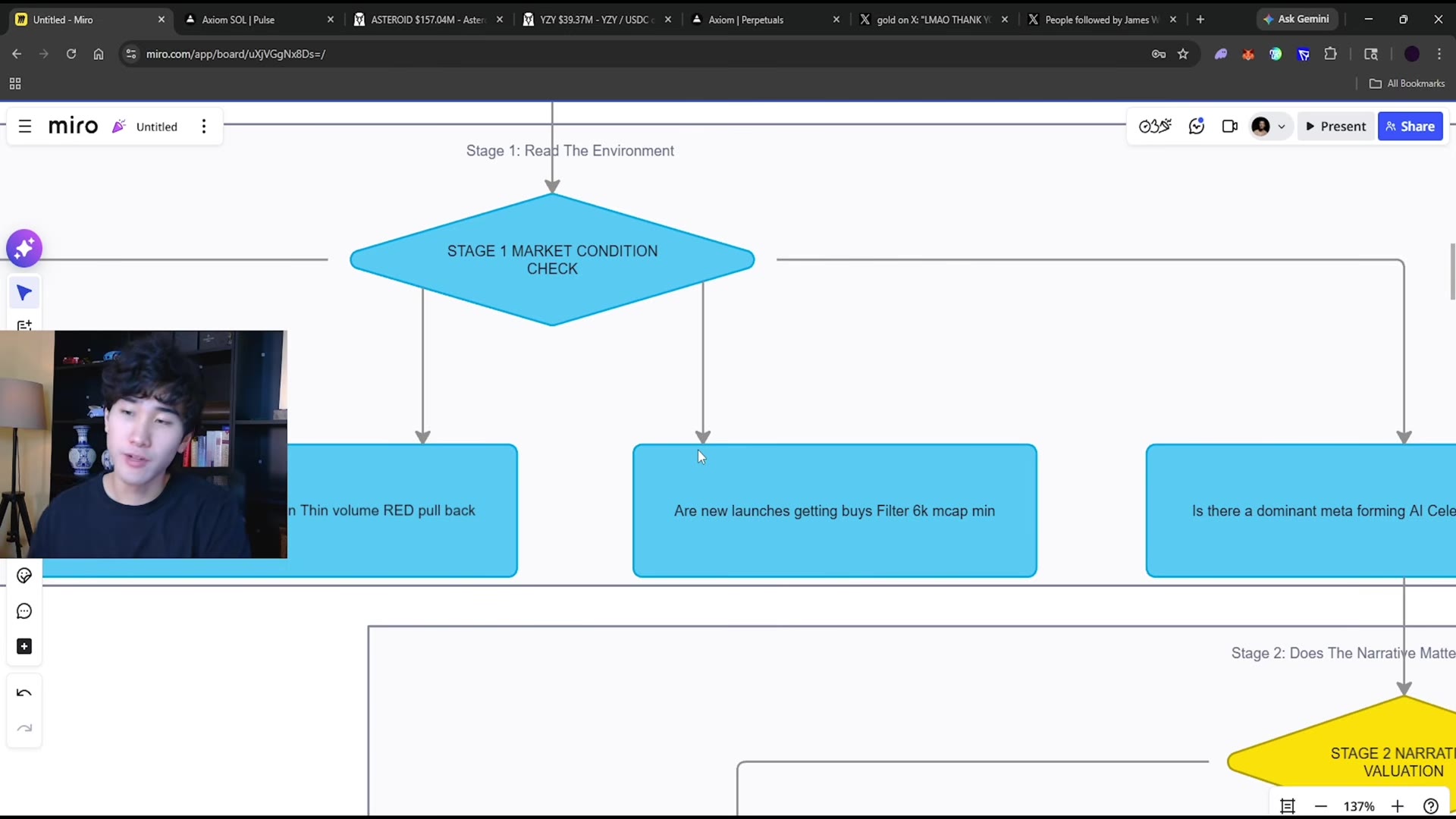Open the comment tool in sidebar
This screenshot has height=819, width=1456.
coord(24,611)
